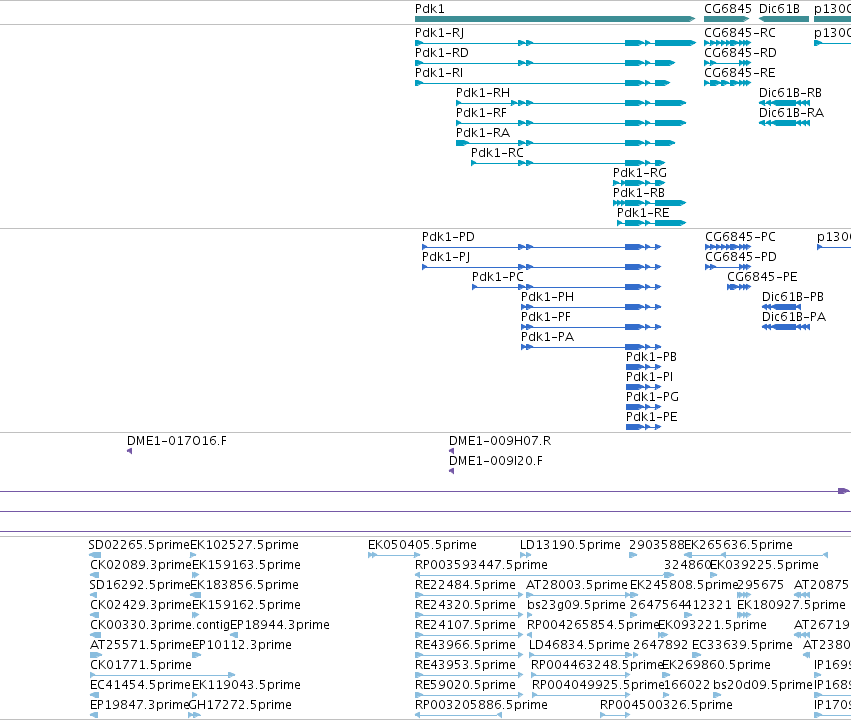Click protein CG6845-PE
Image resolution: width=851 pixels, height=720 pixels.
tap(739, 287)
